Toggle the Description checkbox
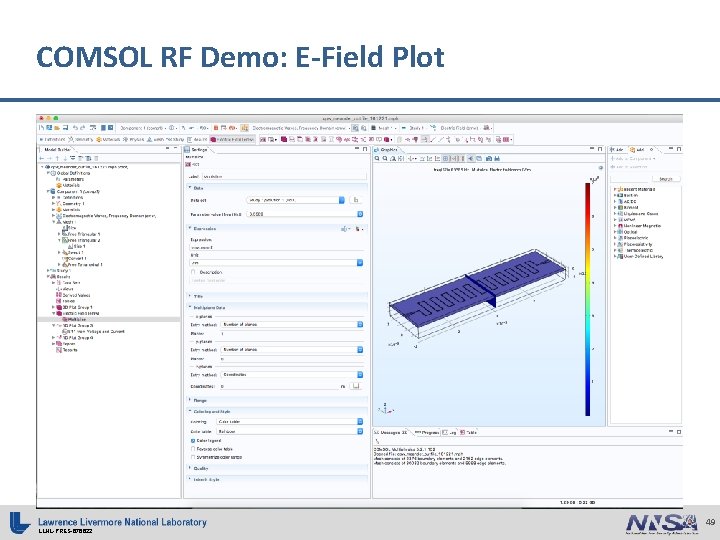 click(x=193, y=272)
